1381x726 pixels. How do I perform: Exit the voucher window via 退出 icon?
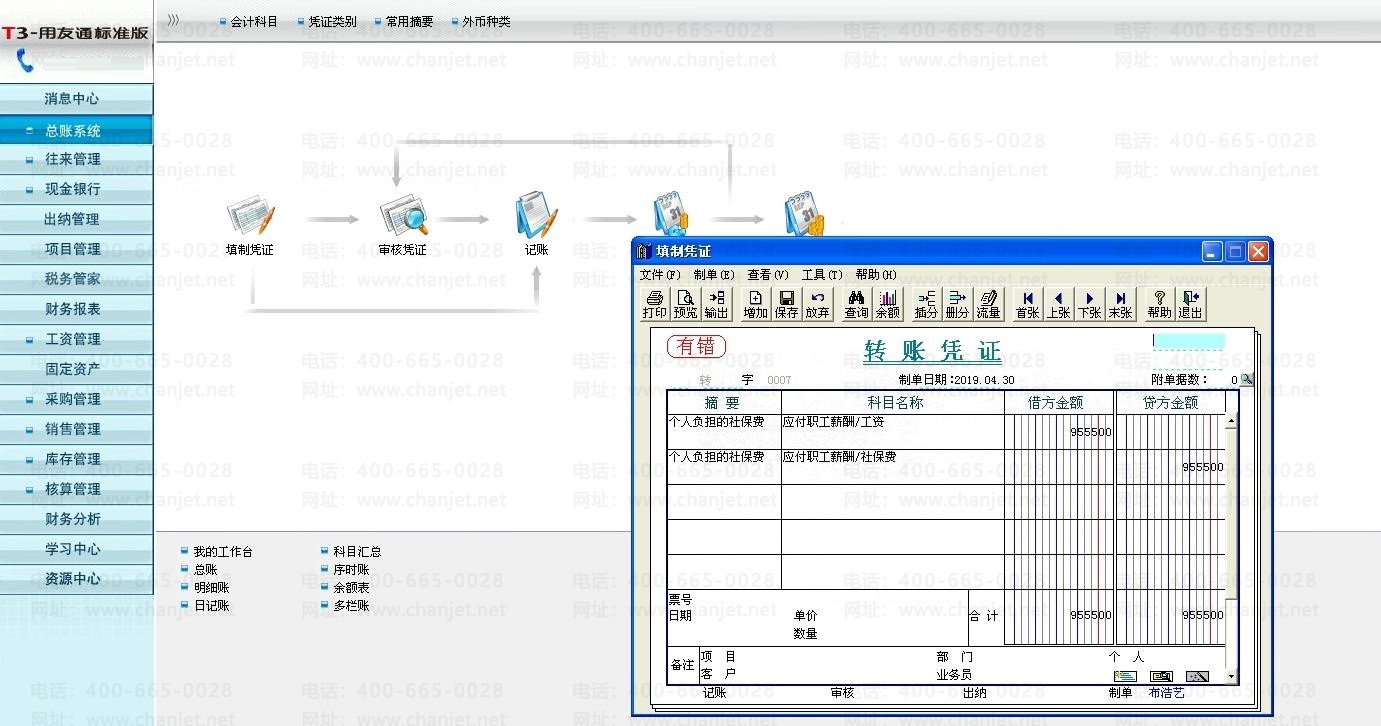coord(1190,304)
